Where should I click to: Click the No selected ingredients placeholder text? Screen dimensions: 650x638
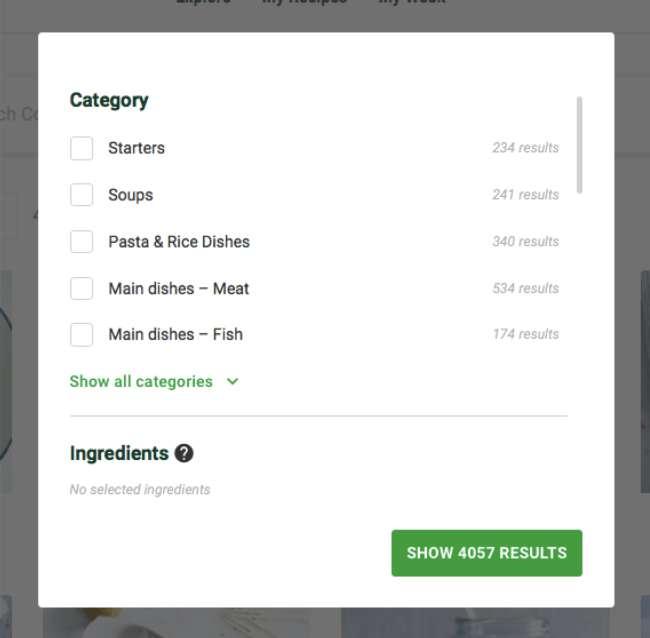(140, 490)
